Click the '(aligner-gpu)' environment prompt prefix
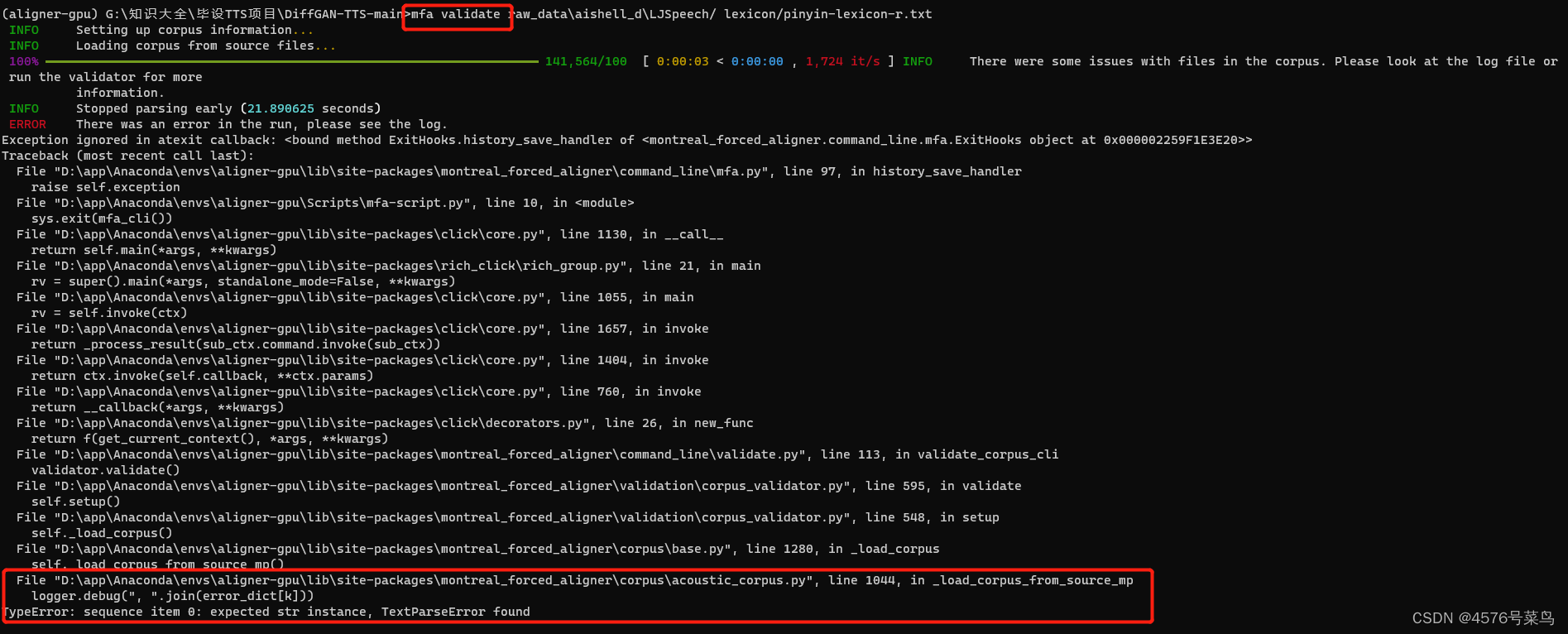Viewport: 1568px width, 634px height. click(x=50, y=14)
